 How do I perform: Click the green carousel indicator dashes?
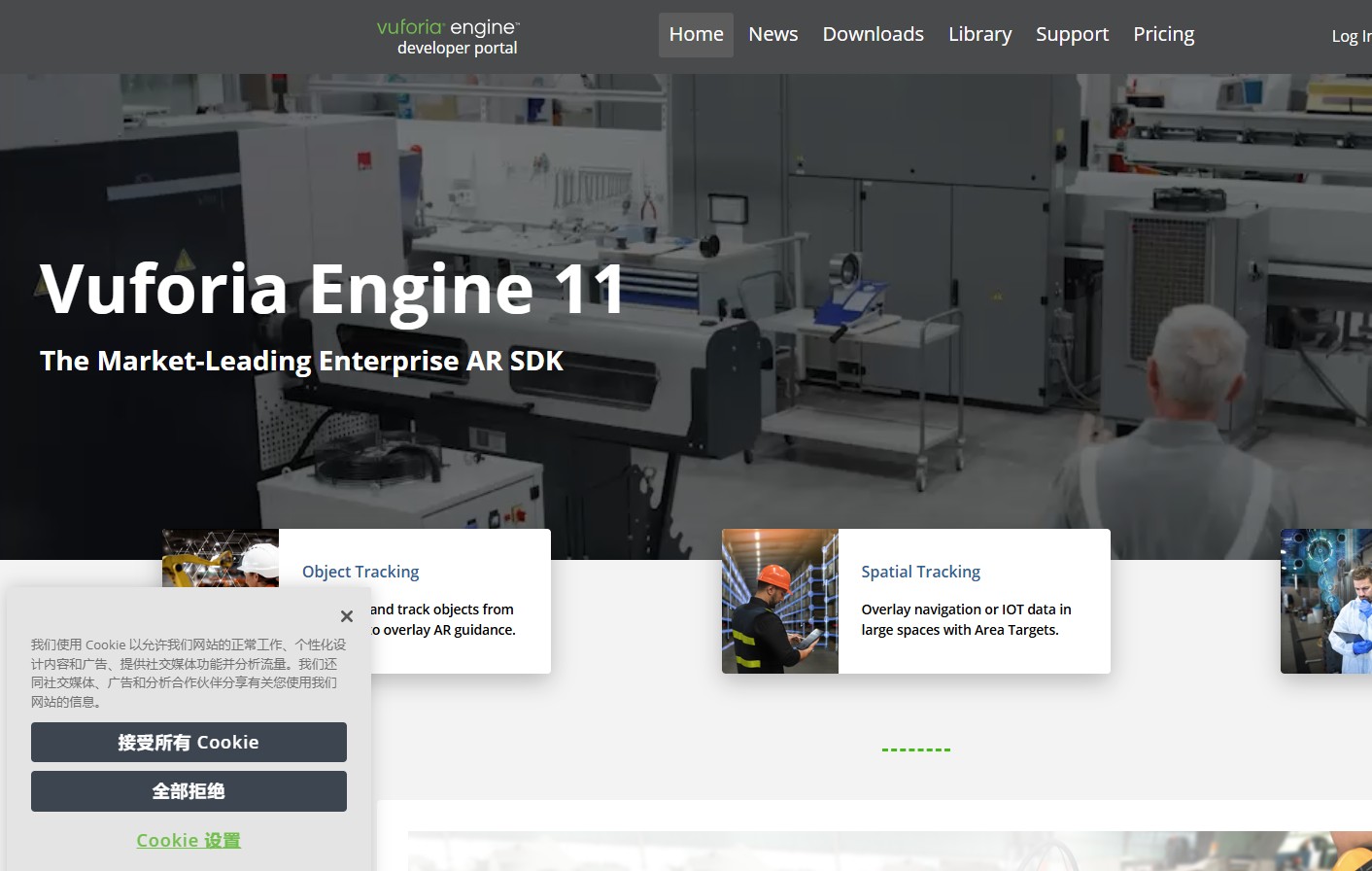pyautogui.click(x=916, y=749)
